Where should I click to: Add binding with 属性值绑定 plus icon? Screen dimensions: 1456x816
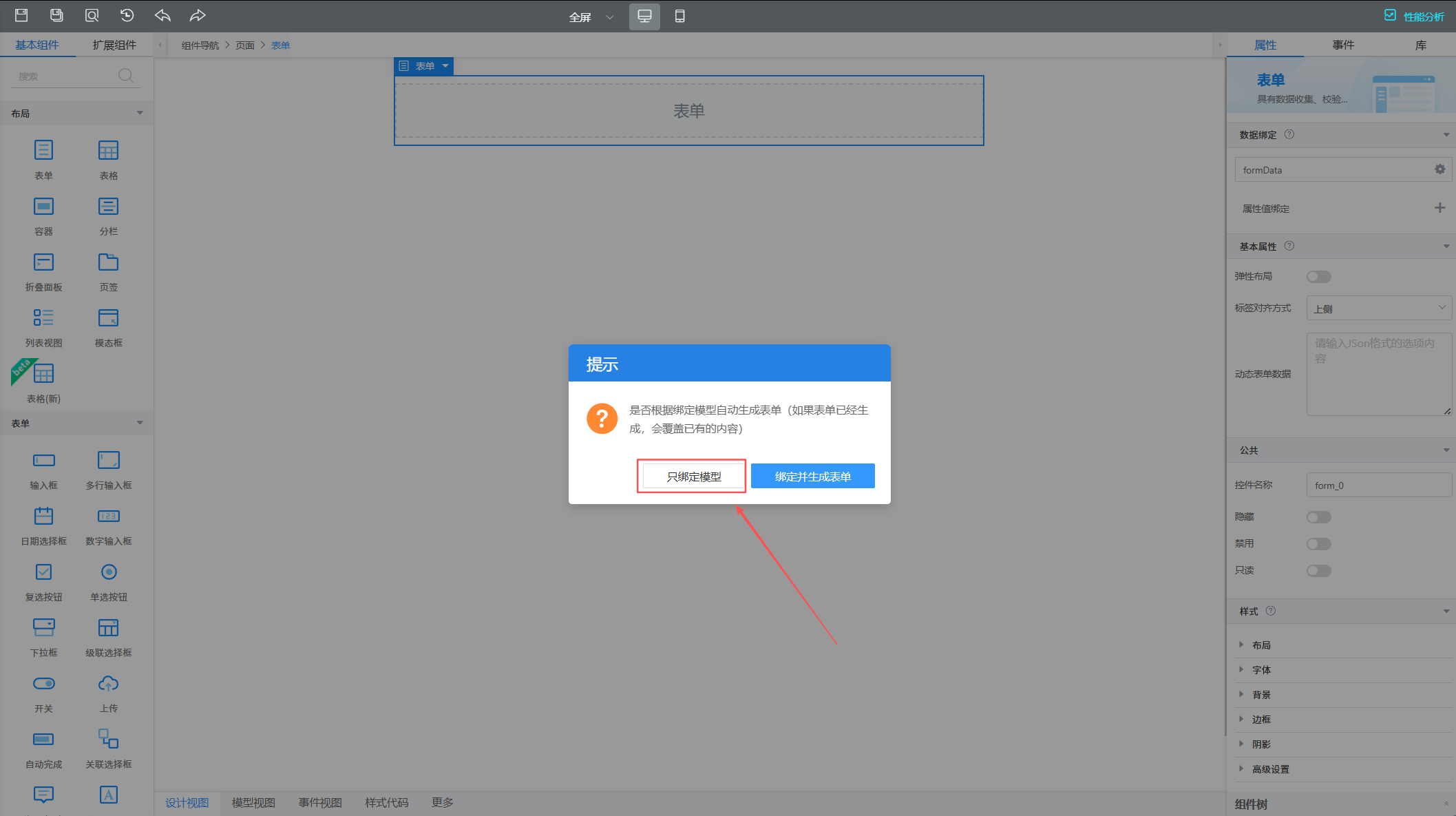tap(1439, 208)
